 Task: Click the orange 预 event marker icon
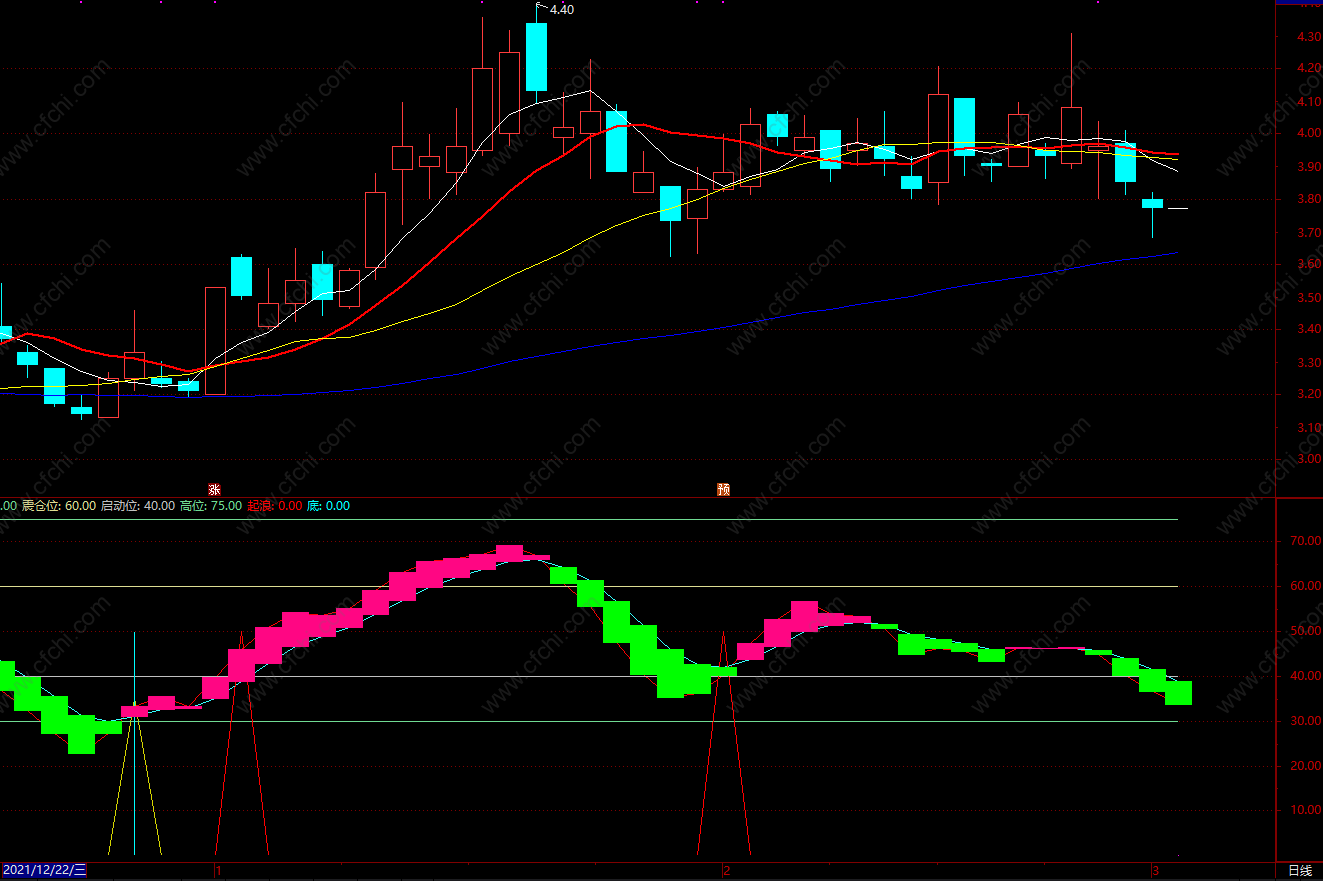(x=724, y=490)
